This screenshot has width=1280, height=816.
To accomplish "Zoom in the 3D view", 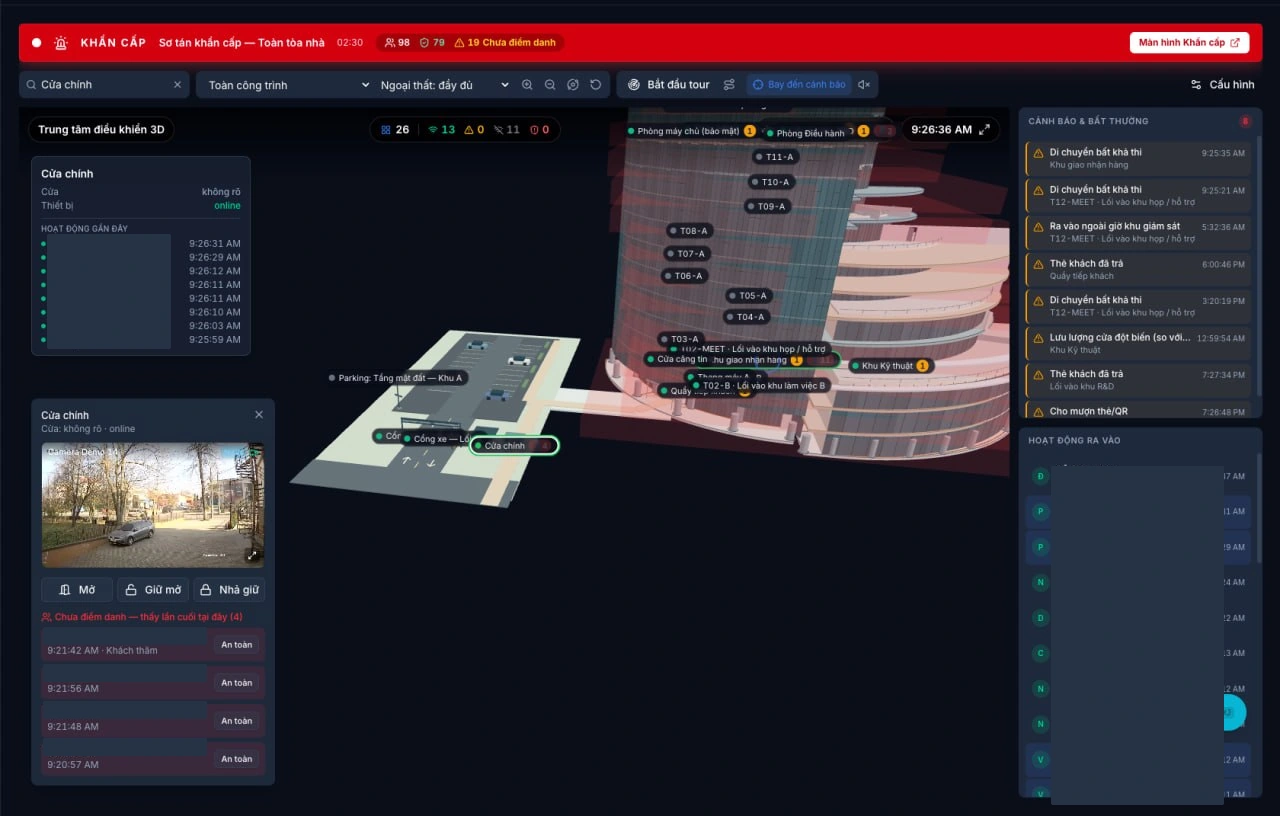I will 527,85.
